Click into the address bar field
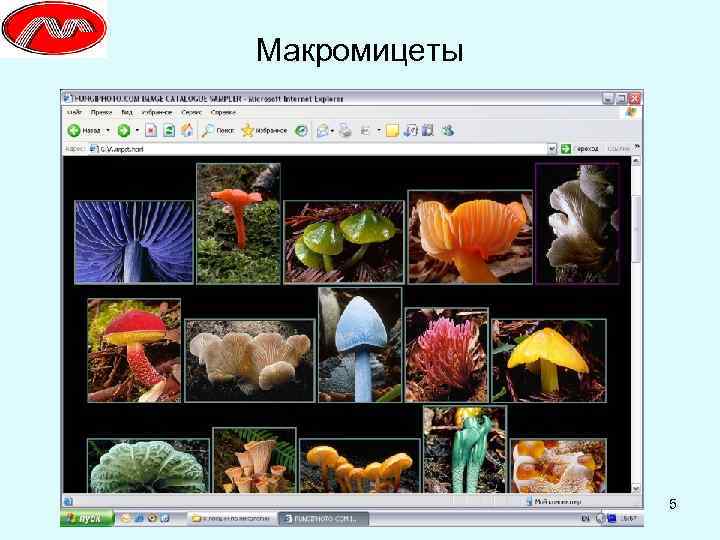The width and height of the screenshot is (720, 540). click(321, 149)
